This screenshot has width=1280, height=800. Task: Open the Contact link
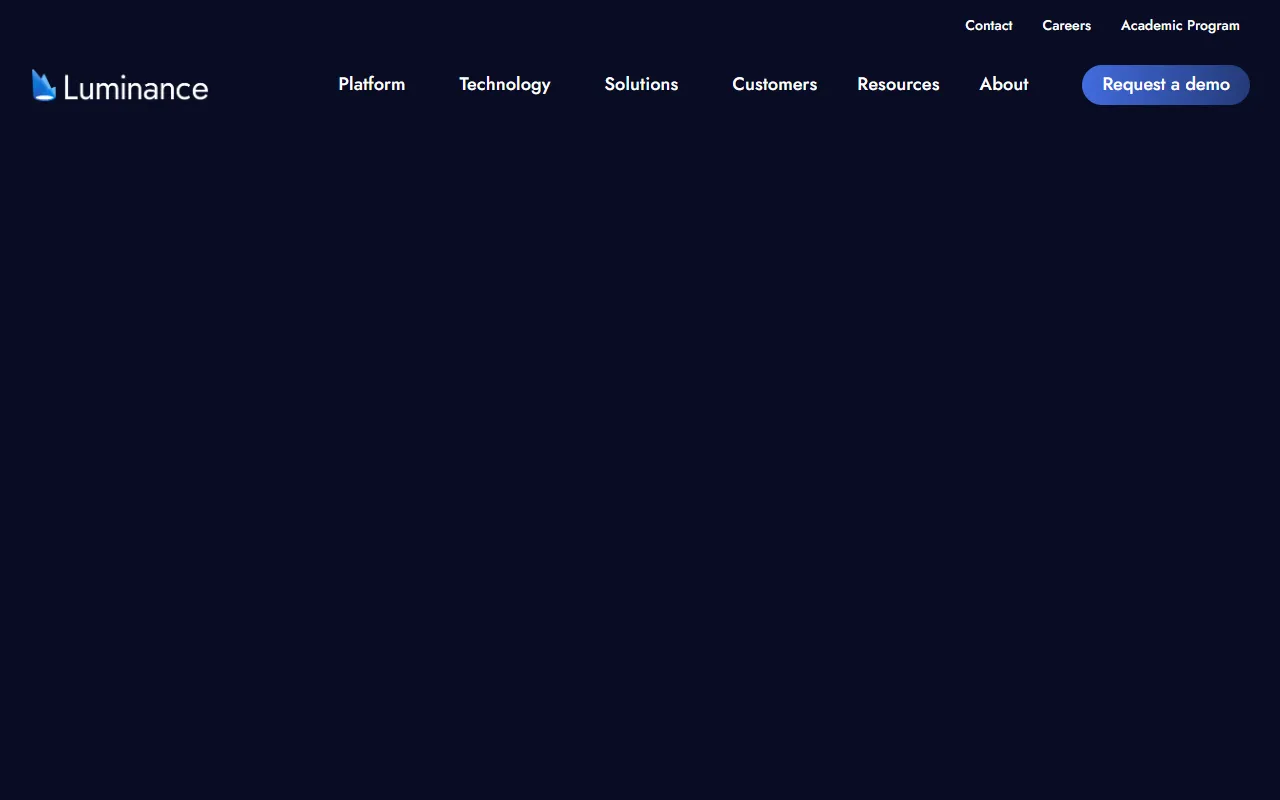point(988,25)
